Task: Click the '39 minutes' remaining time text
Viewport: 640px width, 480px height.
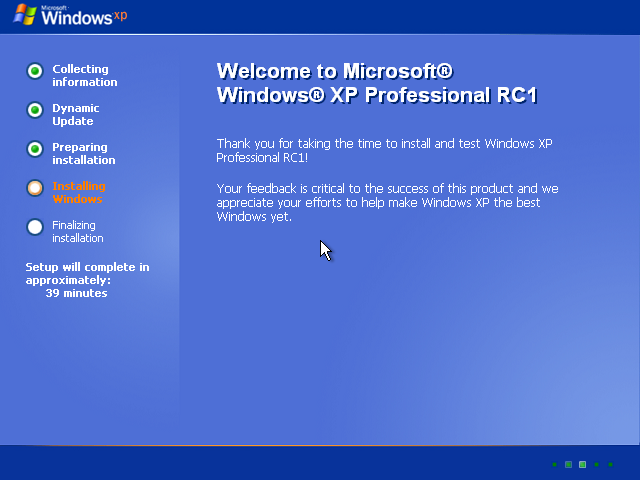Action: coord(76,293)
